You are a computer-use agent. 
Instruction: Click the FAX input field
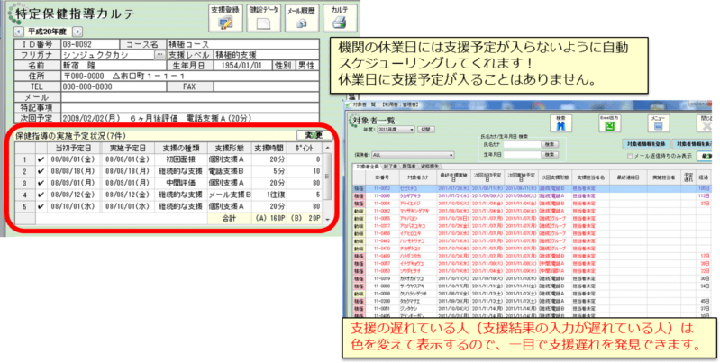point(266,86)
